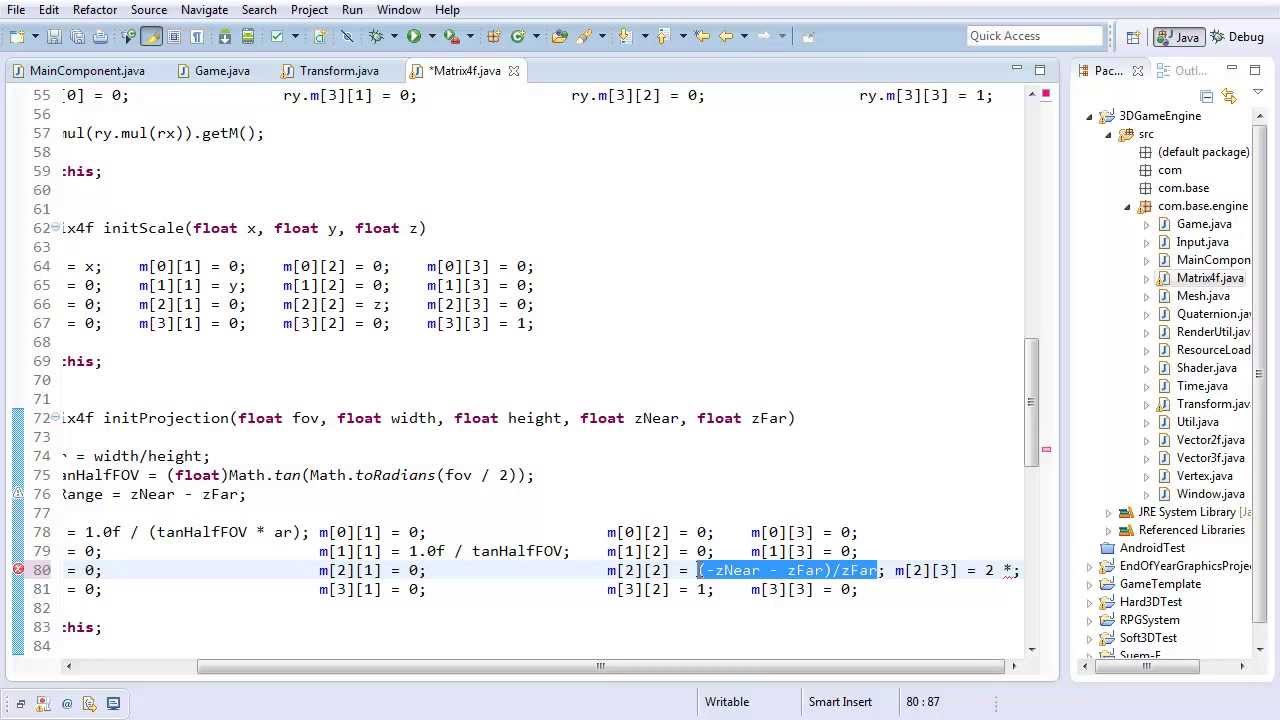
Task: Click Run Last Tool with red toolbox
Action: point(451,36)
